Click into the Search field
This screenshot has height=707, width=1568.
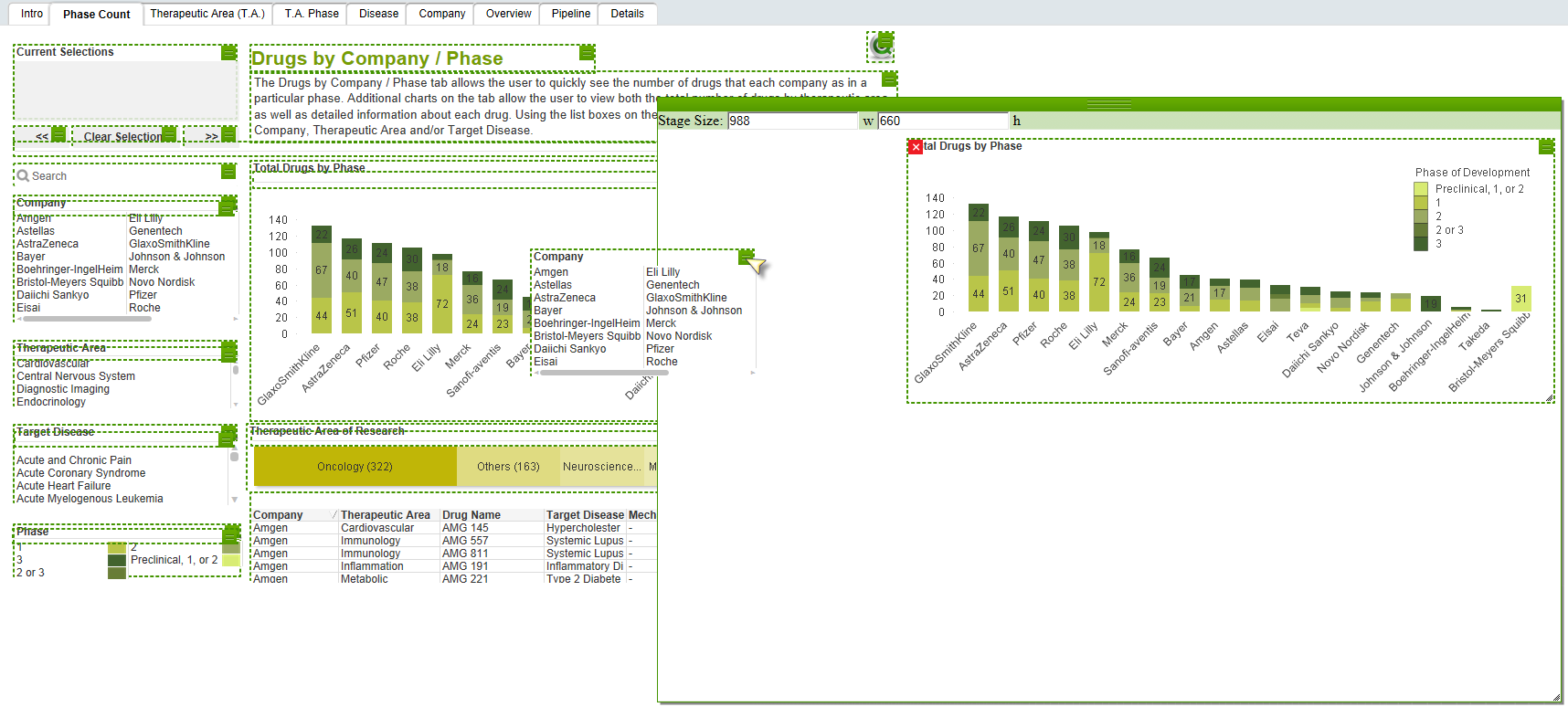click(123, 176)
